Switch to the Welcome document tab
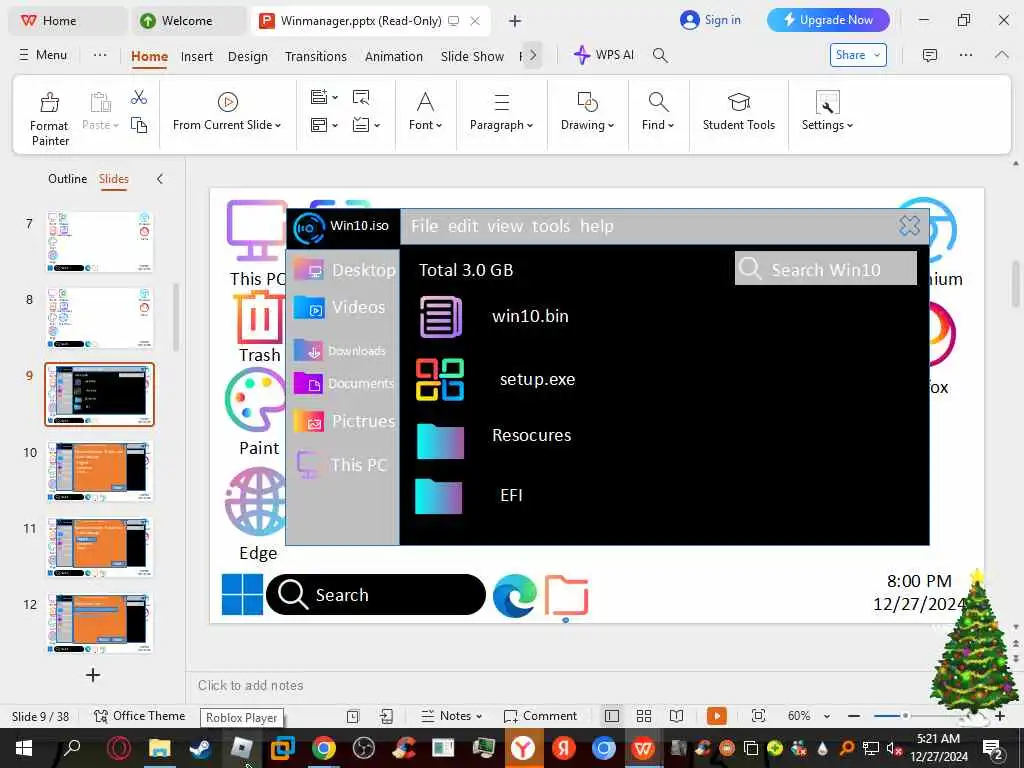1024x768 pixels. coord(187,21)
